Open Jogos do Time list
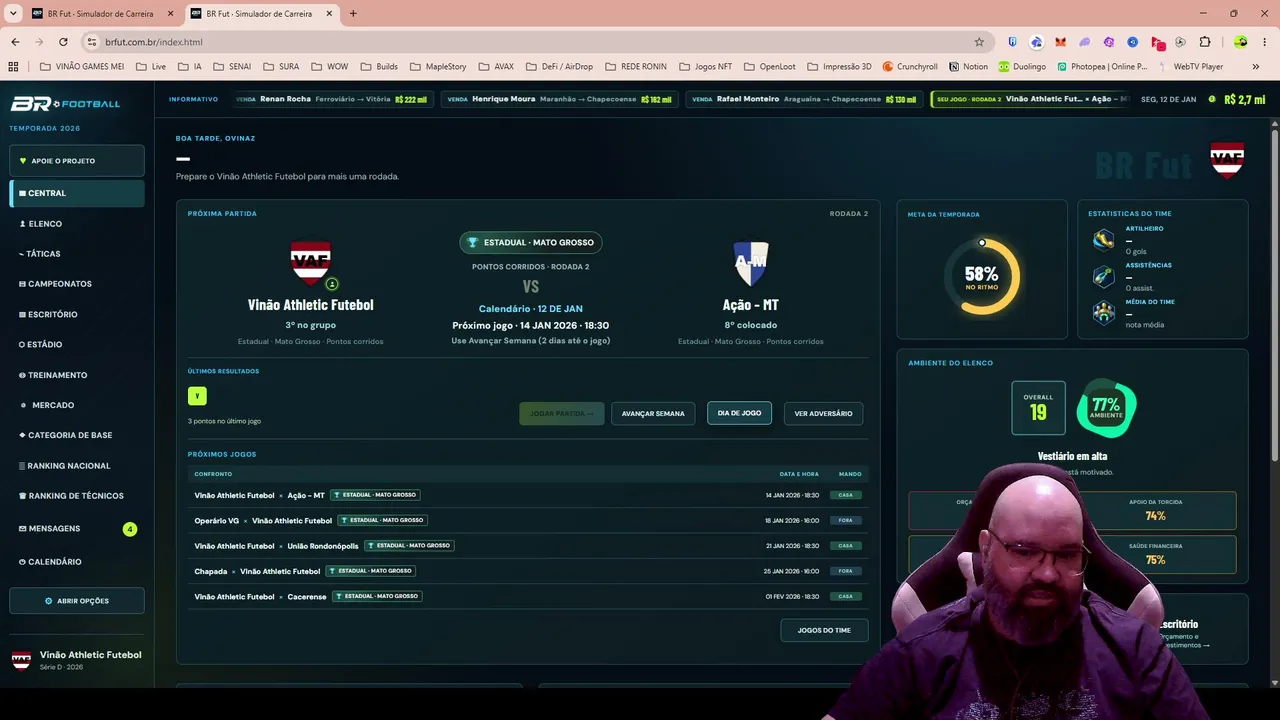The image size is (1280, 720). pyautogui.click(x=824, y=630)
